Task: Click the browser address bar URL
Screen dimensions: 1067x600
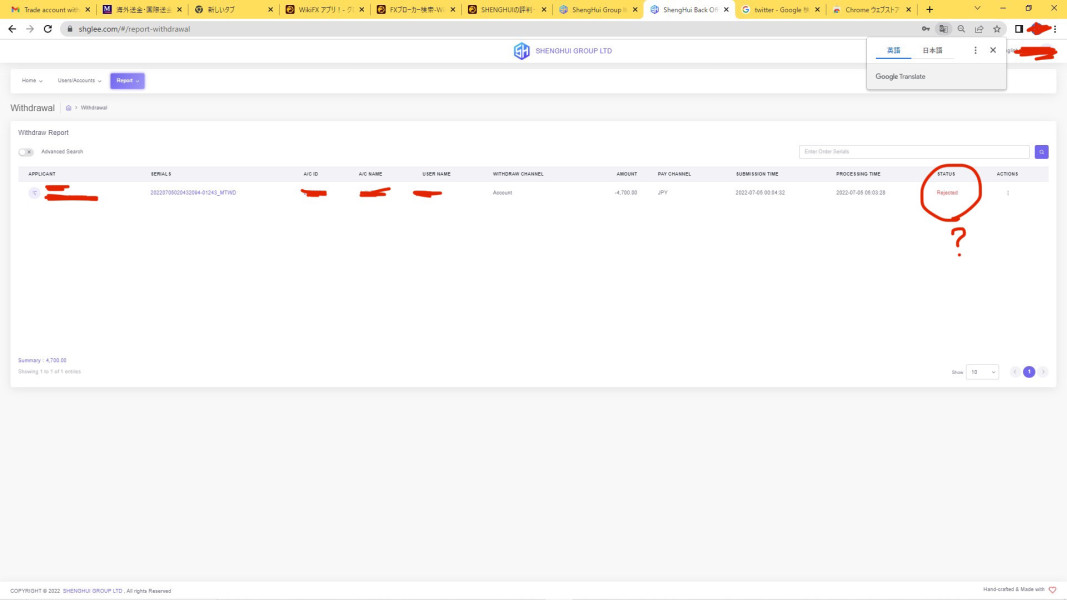Action: click(x=134, y=29)
